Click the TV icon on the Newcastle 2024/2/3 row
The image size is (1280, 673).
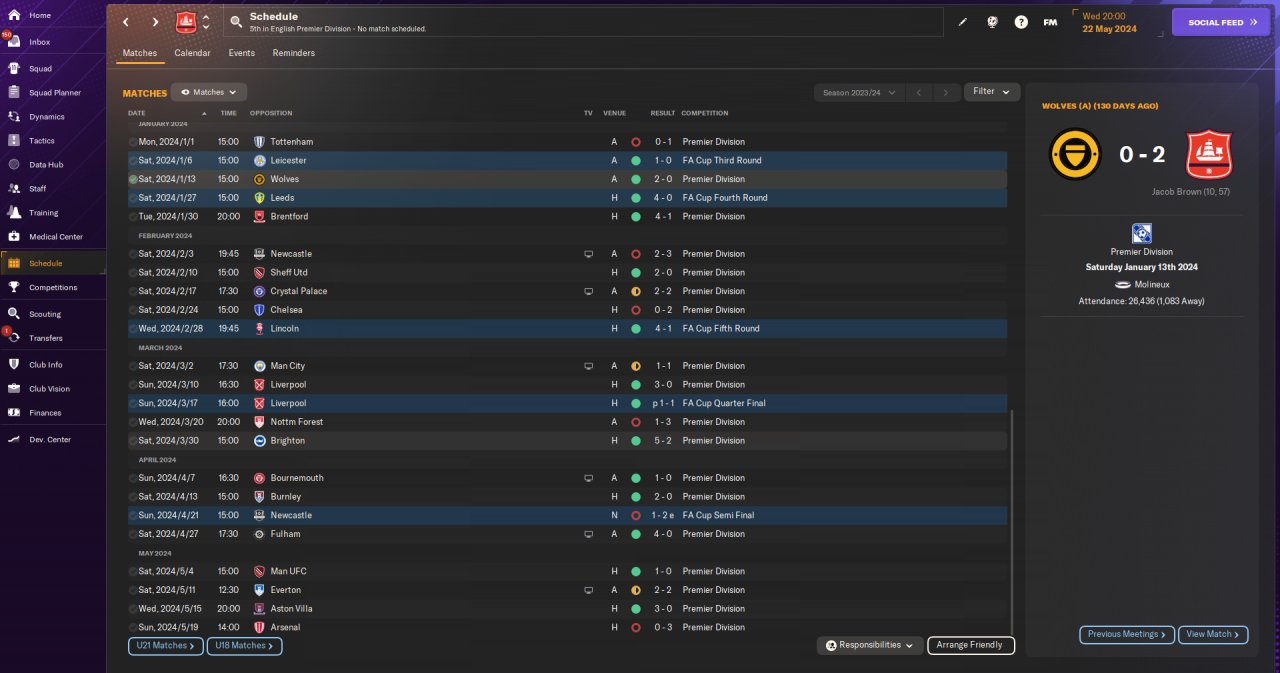click(589, 254)
